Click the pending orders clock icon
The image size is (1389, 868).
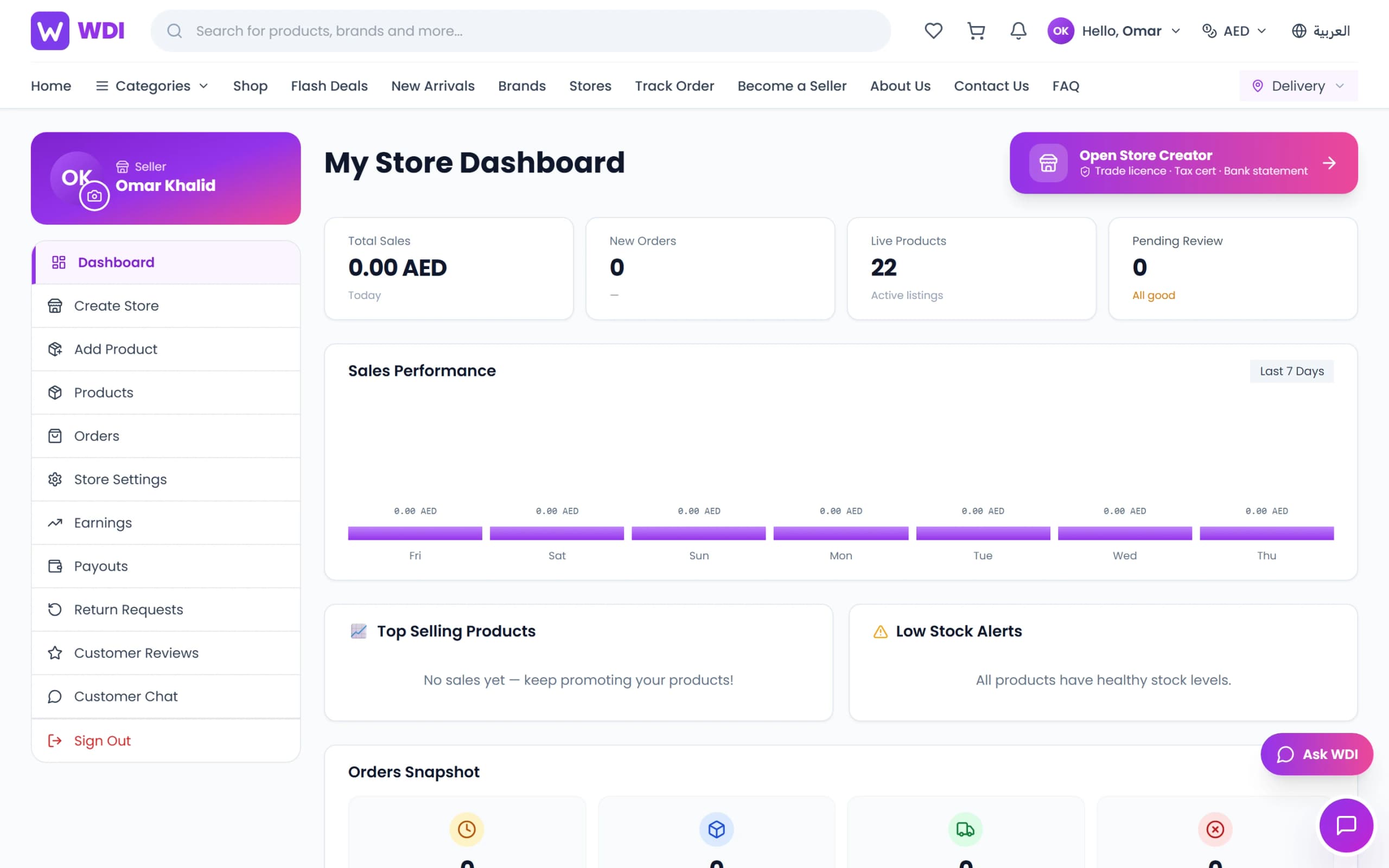(467, 829)
